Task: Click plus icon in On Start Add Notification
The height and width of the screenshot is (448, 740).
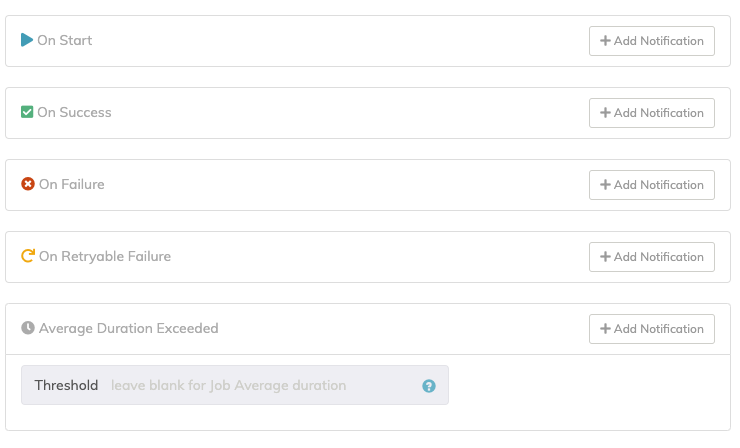Action: [605, 41]
